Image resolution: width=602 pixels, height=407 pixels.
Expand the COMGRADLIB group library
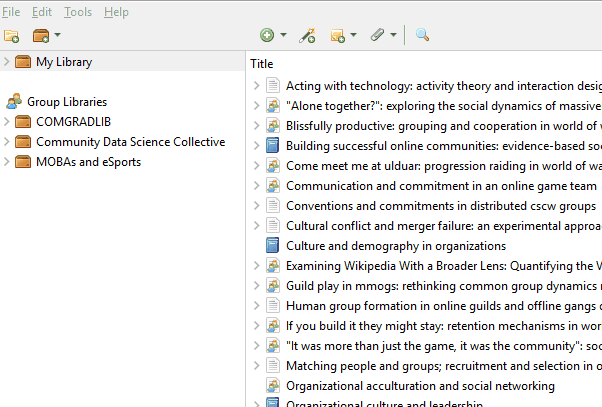coord(7,122)
